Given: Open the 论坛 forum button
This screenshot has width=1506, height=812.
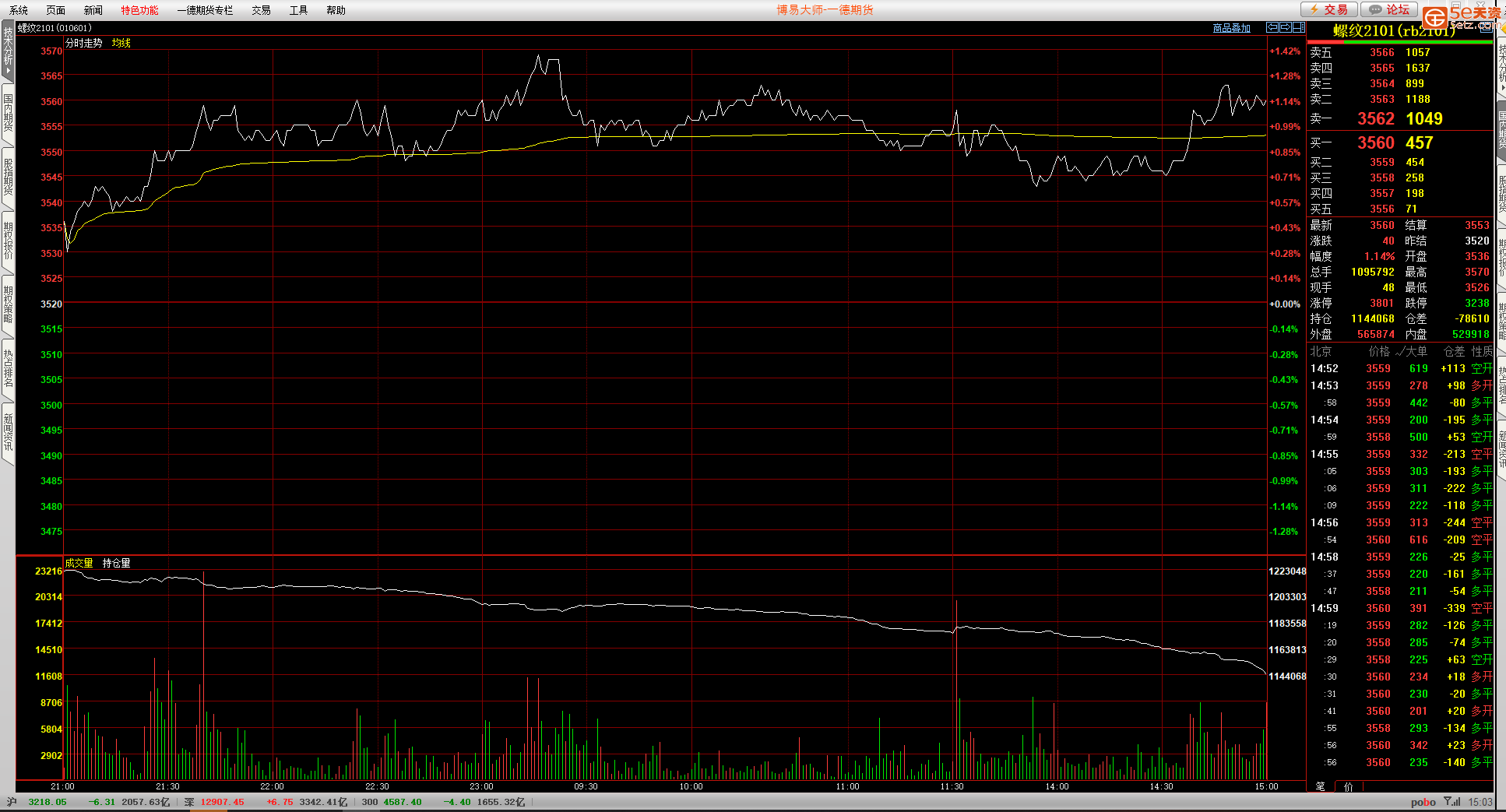Looking at the screenshot, I should pyautogui.click(x=1390, y=9).
